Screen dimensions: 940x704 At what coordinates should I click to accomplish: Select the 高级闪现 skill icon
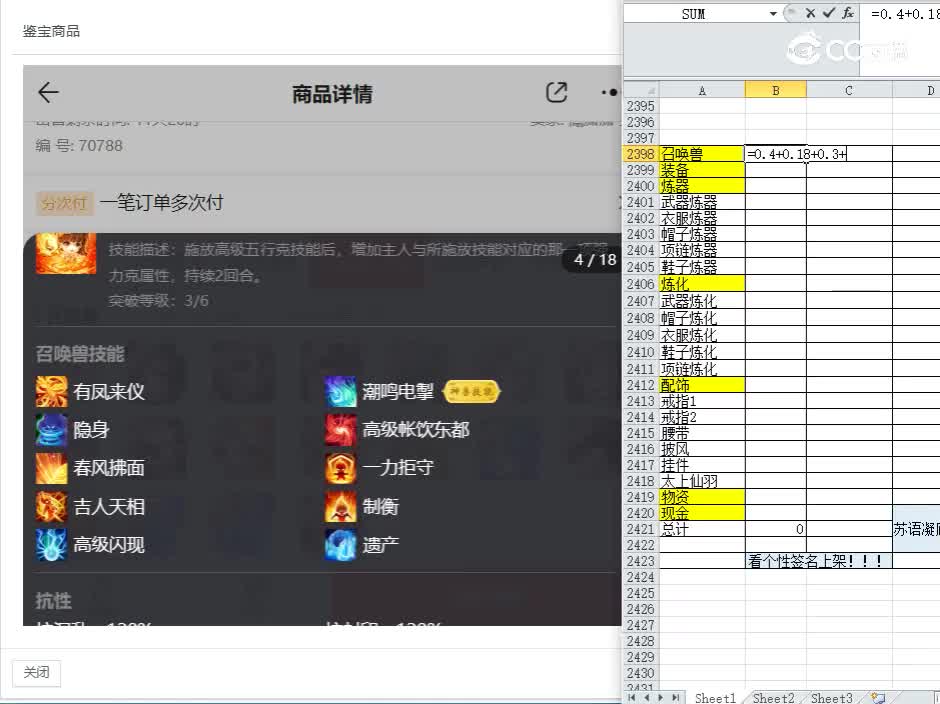point(51,545)
